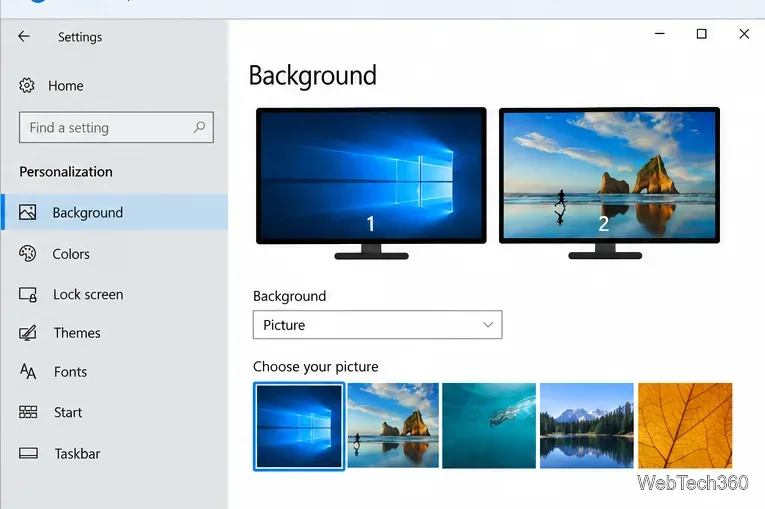Go to the Themes page

tap(115, 333)
